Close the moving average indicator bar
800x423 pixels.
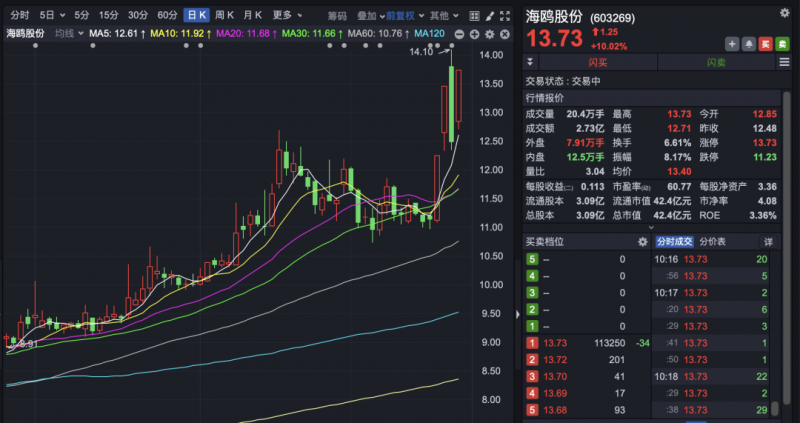504,33
